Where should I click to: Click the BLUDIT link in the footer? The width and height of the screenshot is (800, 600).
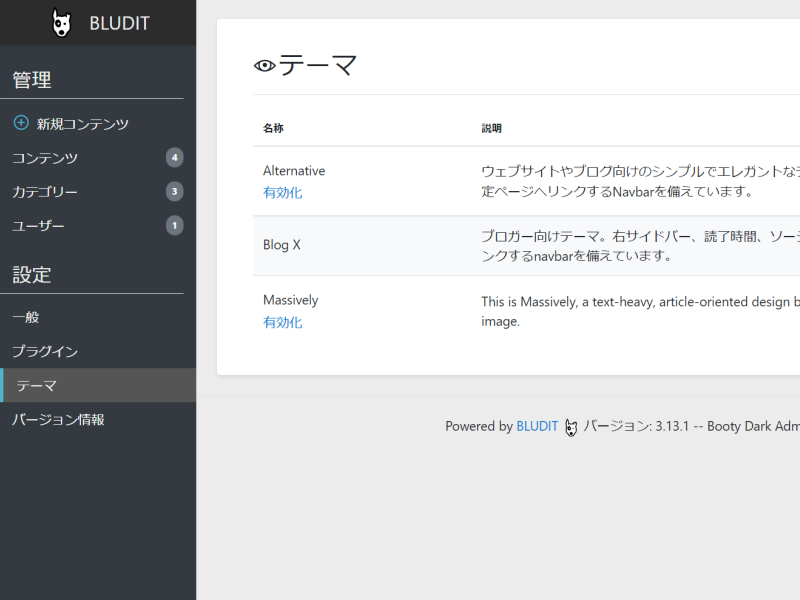coord(537,426)
